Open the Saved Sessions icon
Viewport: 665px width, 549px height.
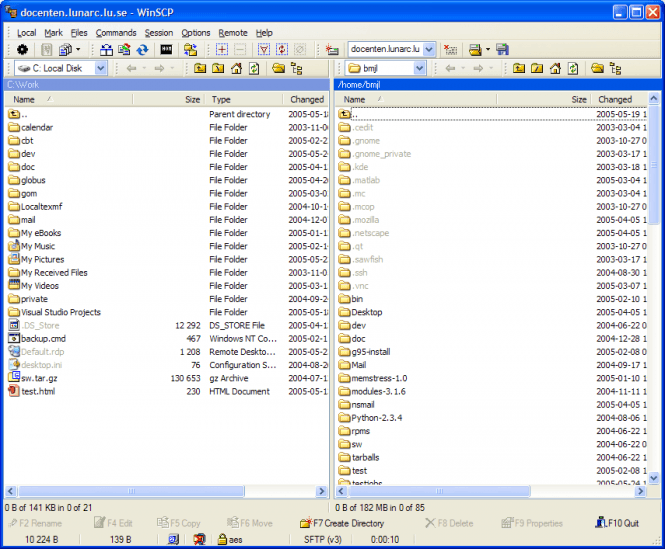[x=475, y=50]
